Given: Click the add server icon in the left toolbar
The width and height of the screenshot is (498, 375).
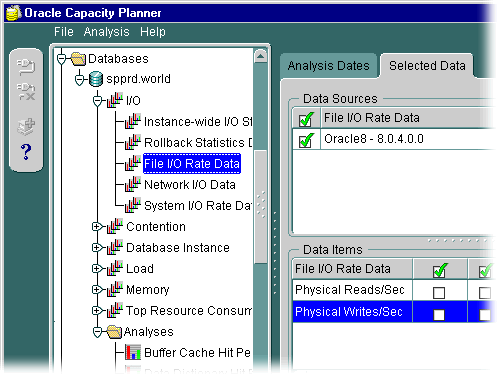Looking at the screenshot, I should point(26,126).
